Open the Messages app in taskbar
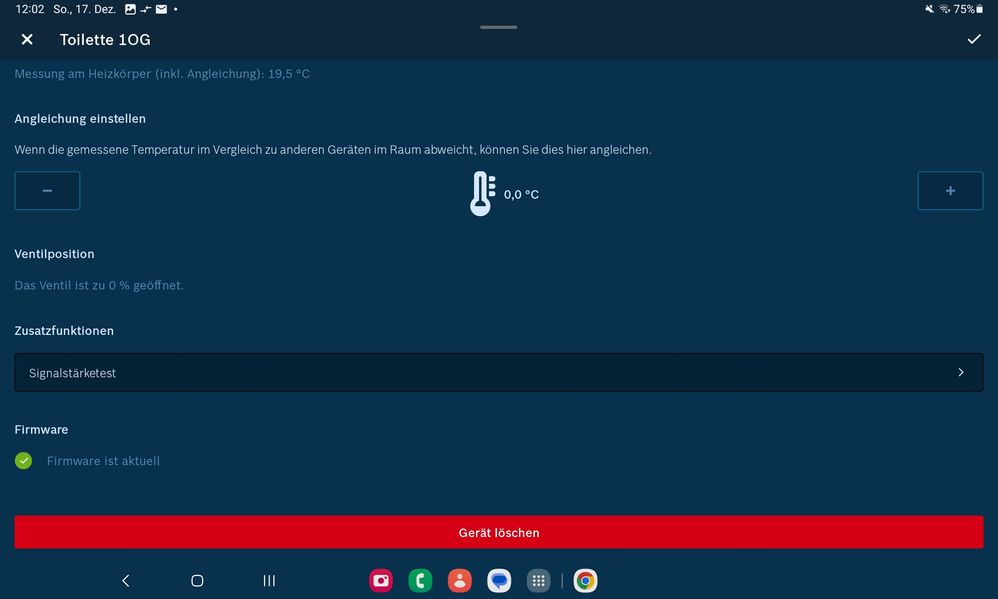998x599 pixels. tap(498, 580)
